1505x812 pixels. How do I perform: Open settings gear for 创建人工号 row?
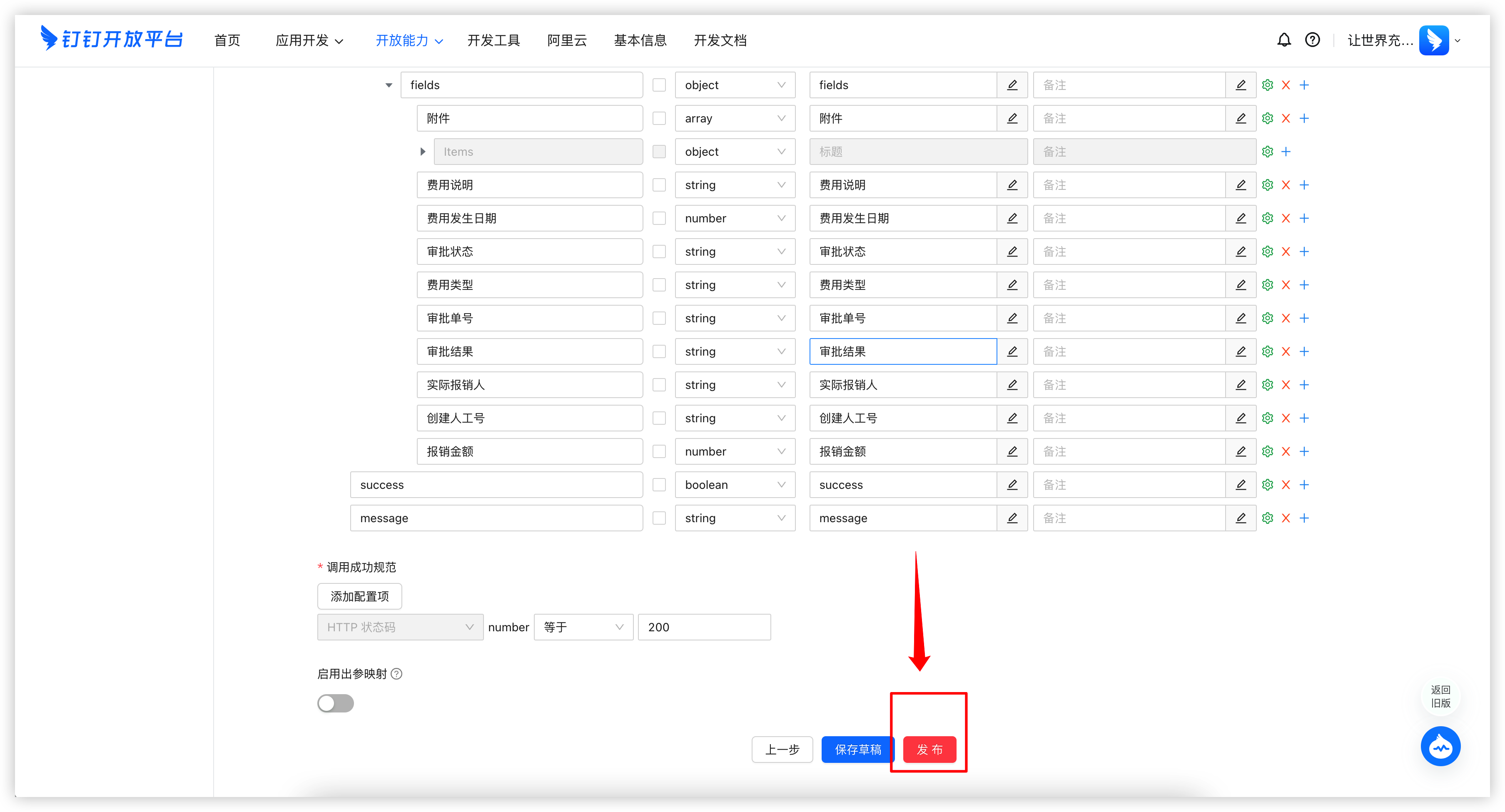[1267, 418]
